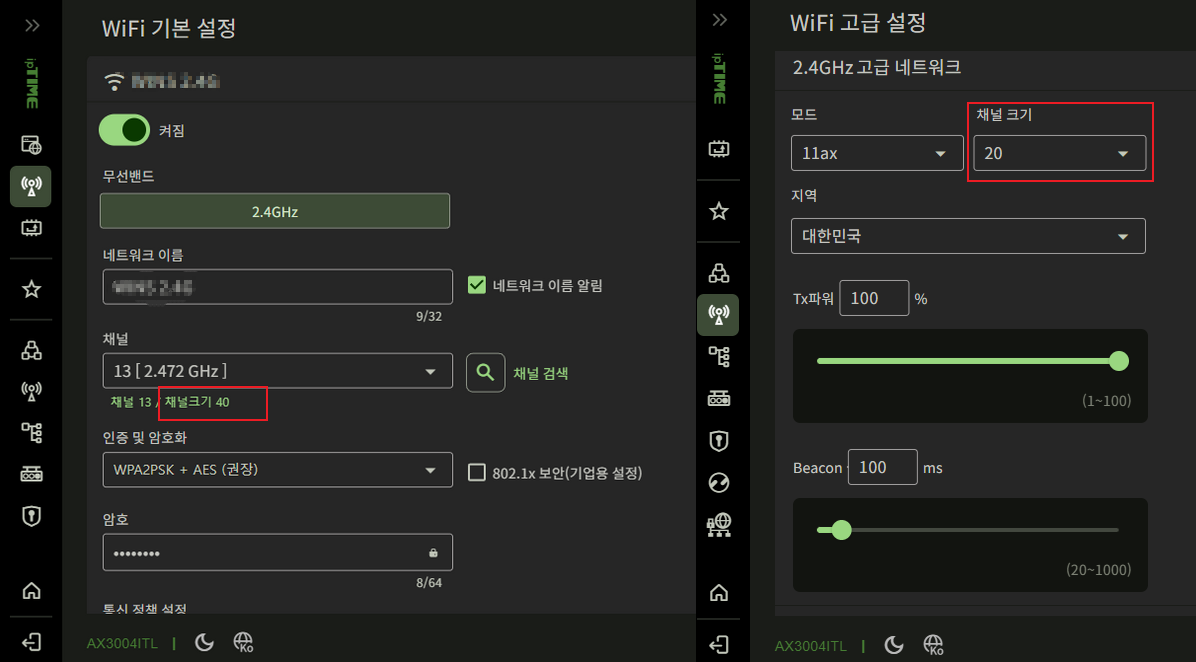1196x662 pixels.
Task: Open favorites star icon in left sidebar
Action: point(31,289)
